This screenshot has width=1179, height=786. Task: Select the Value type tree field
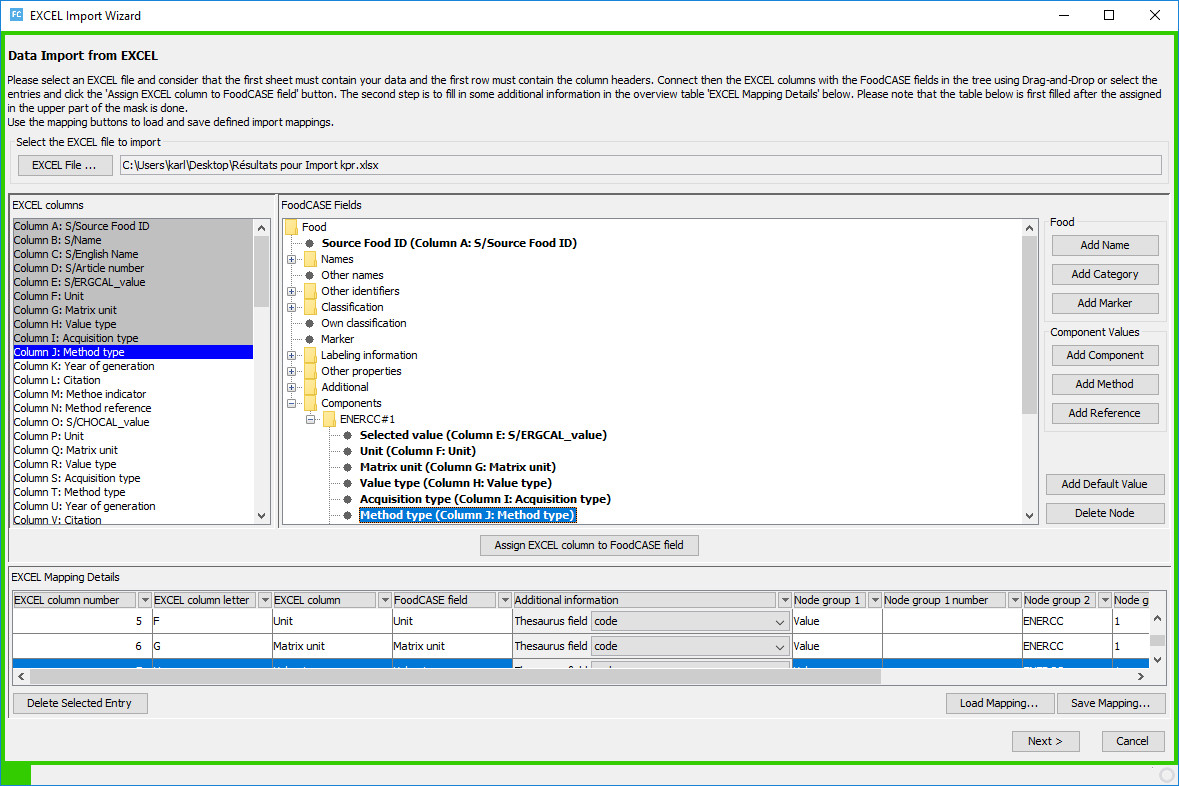point(456,484)
